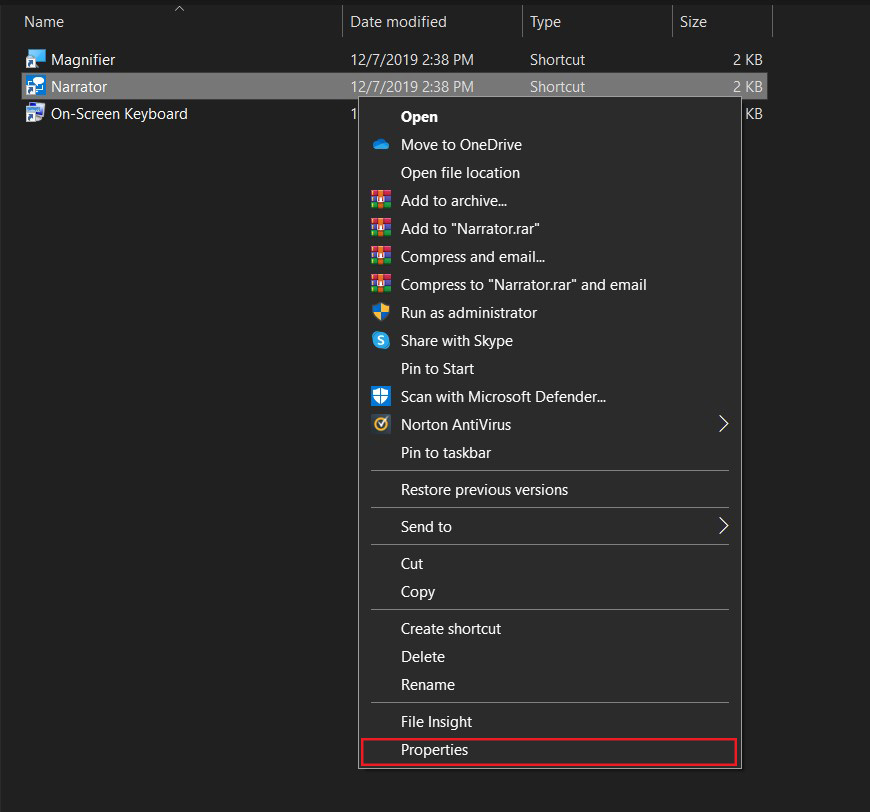870x812 pixels.
Task: Sort by Type column header
Action: [545, 22]
